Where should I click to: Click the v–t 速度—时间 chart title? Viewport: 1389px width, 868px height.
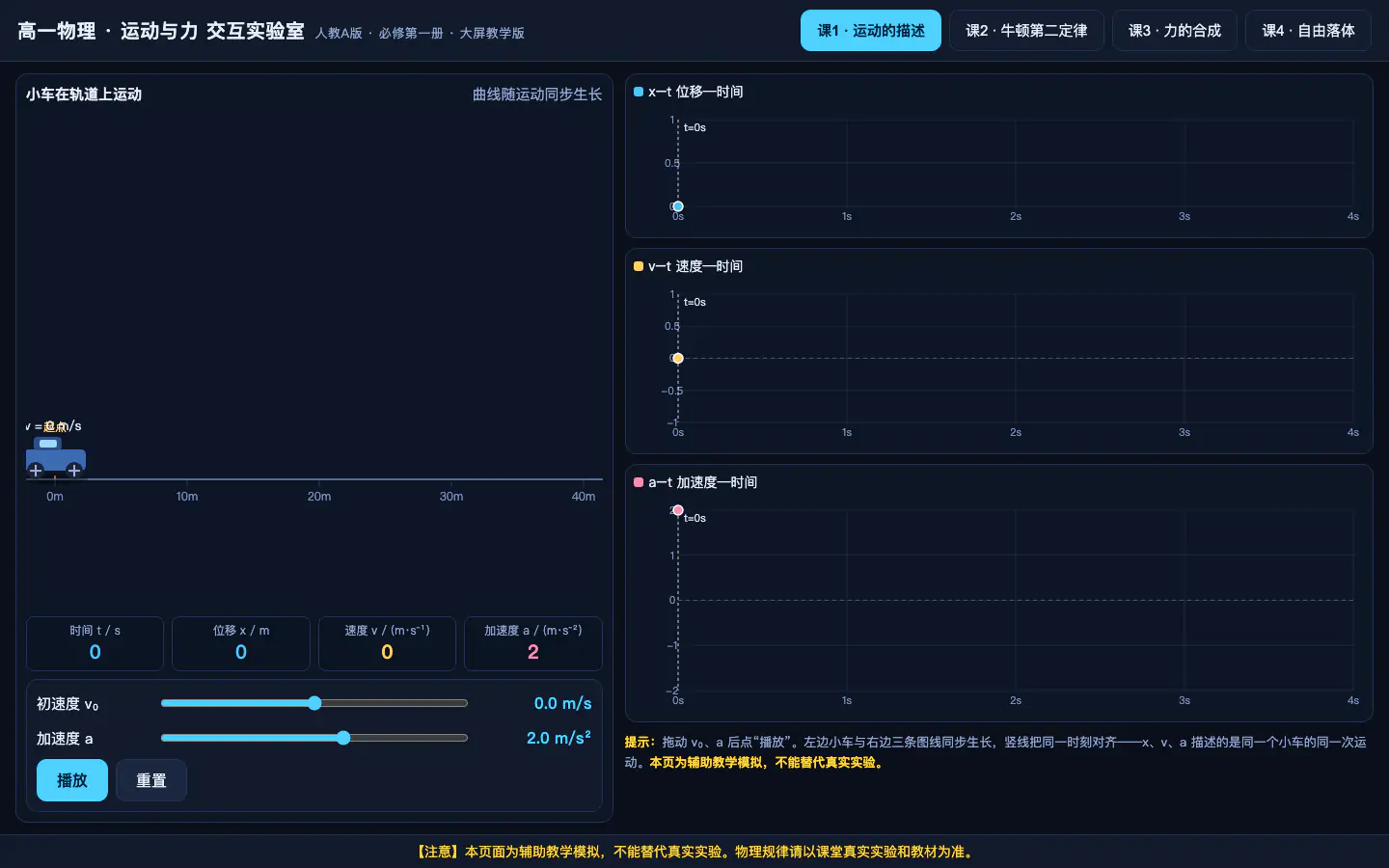tap(695, 266)
